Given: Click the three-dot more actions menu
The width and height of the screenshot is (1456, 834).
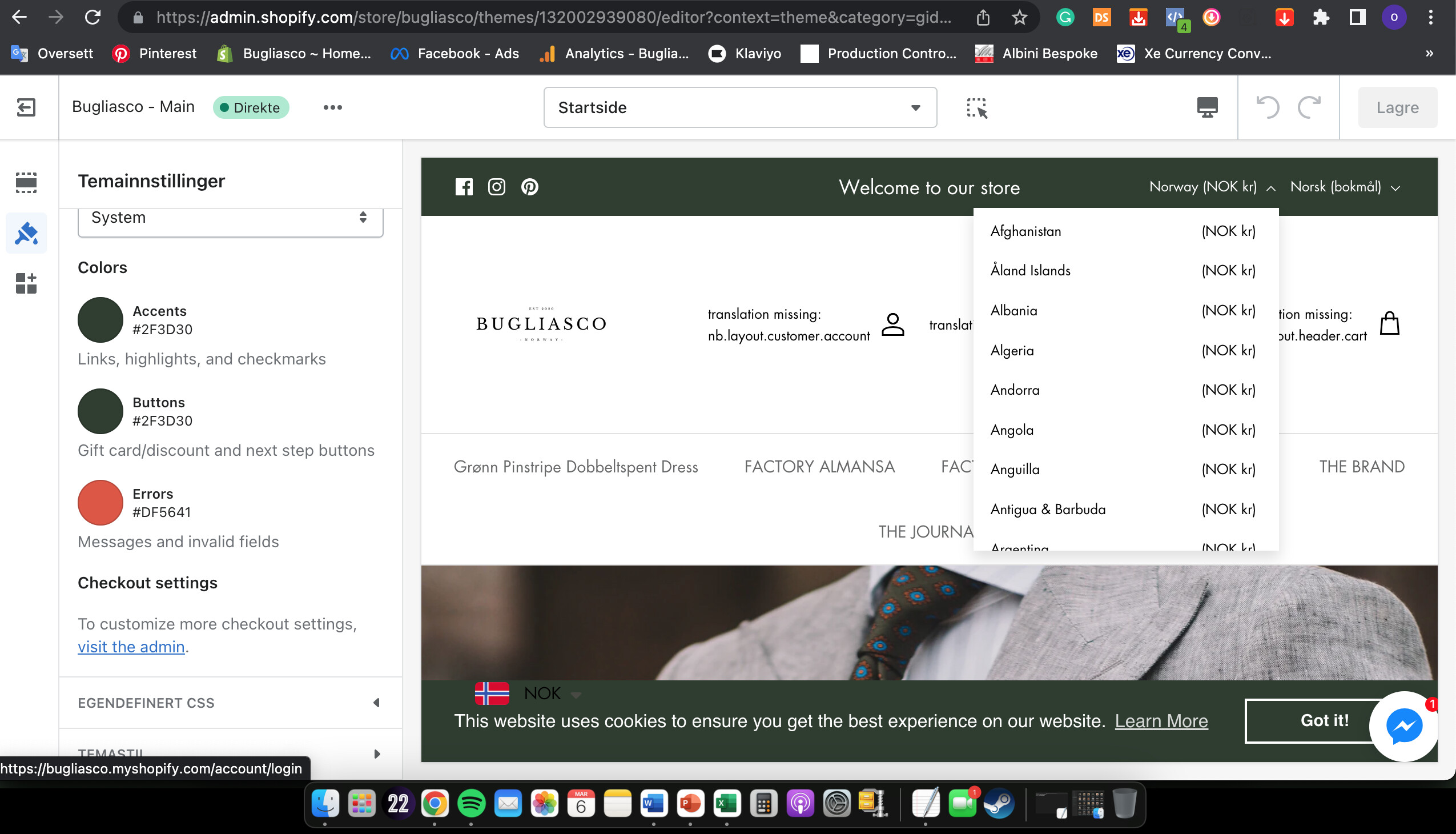Looking at the screenshot, I should pos(333,107).
